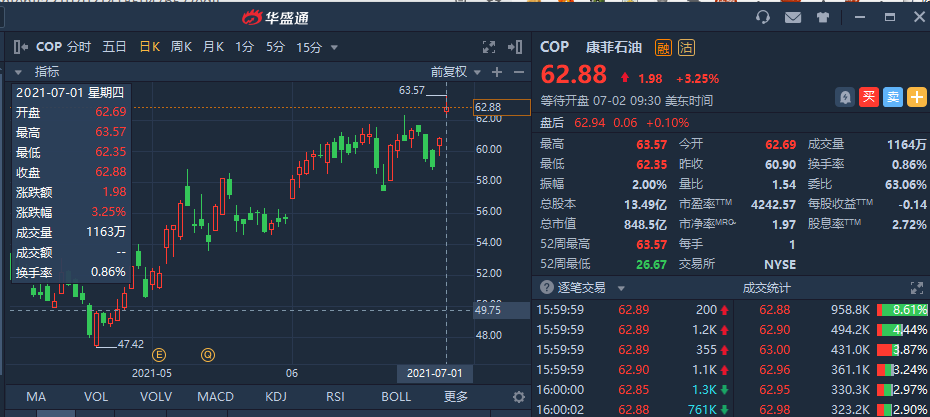Click 交易所 value NYSE

tap(780, 264)
